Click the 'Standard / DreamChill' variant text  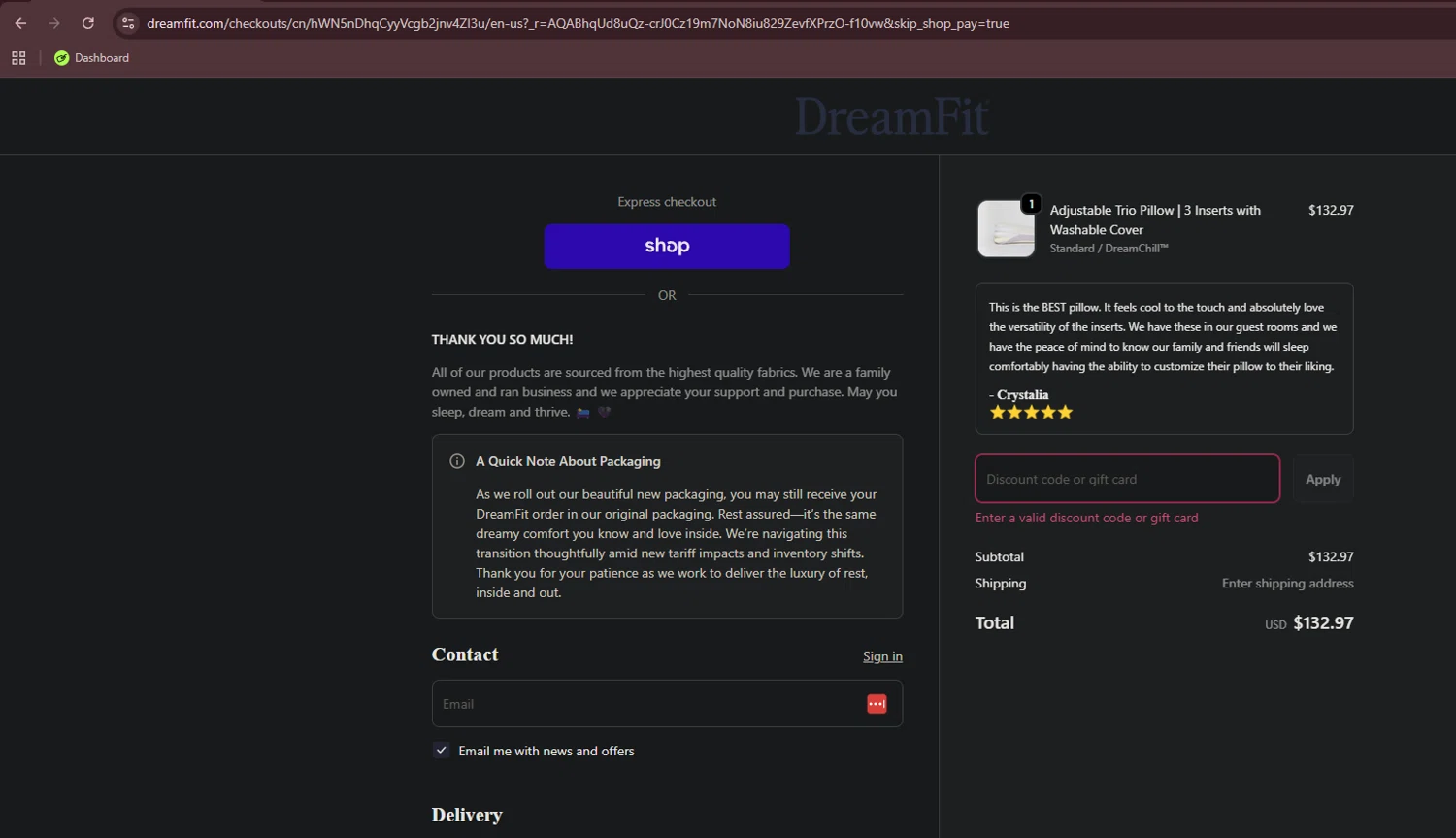(1109, 249)
